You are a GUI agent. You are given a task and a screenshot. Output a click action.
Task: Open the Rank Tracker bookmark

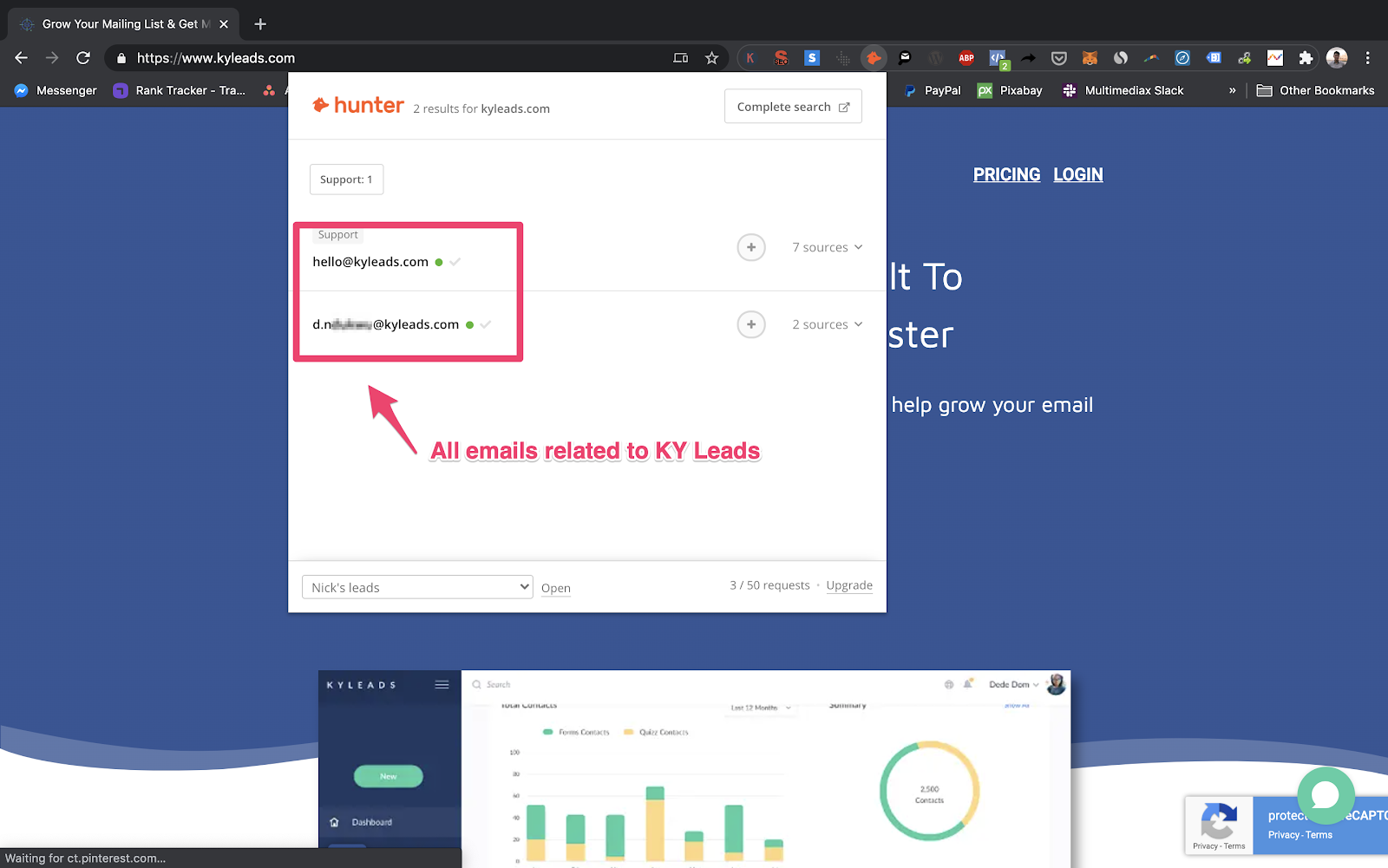pos(180,90)
